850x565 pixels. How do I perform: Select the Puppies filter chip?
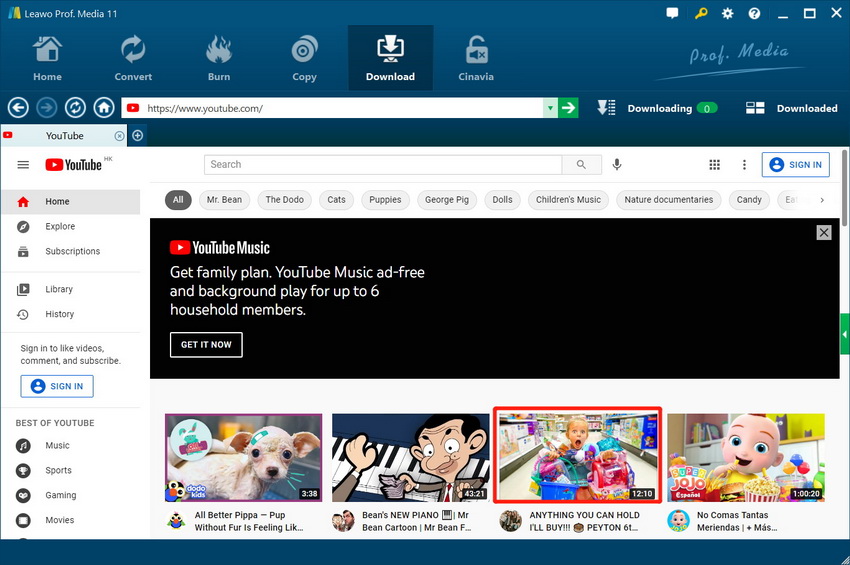click(x=385, y=200)
